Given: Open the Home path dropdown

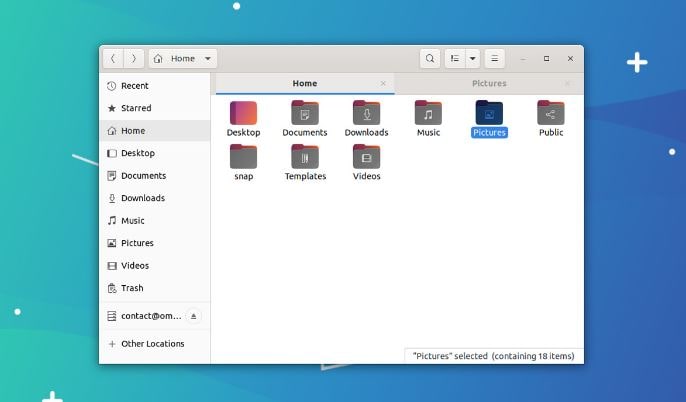Looking at the screenshot, I should coord(183,59).
